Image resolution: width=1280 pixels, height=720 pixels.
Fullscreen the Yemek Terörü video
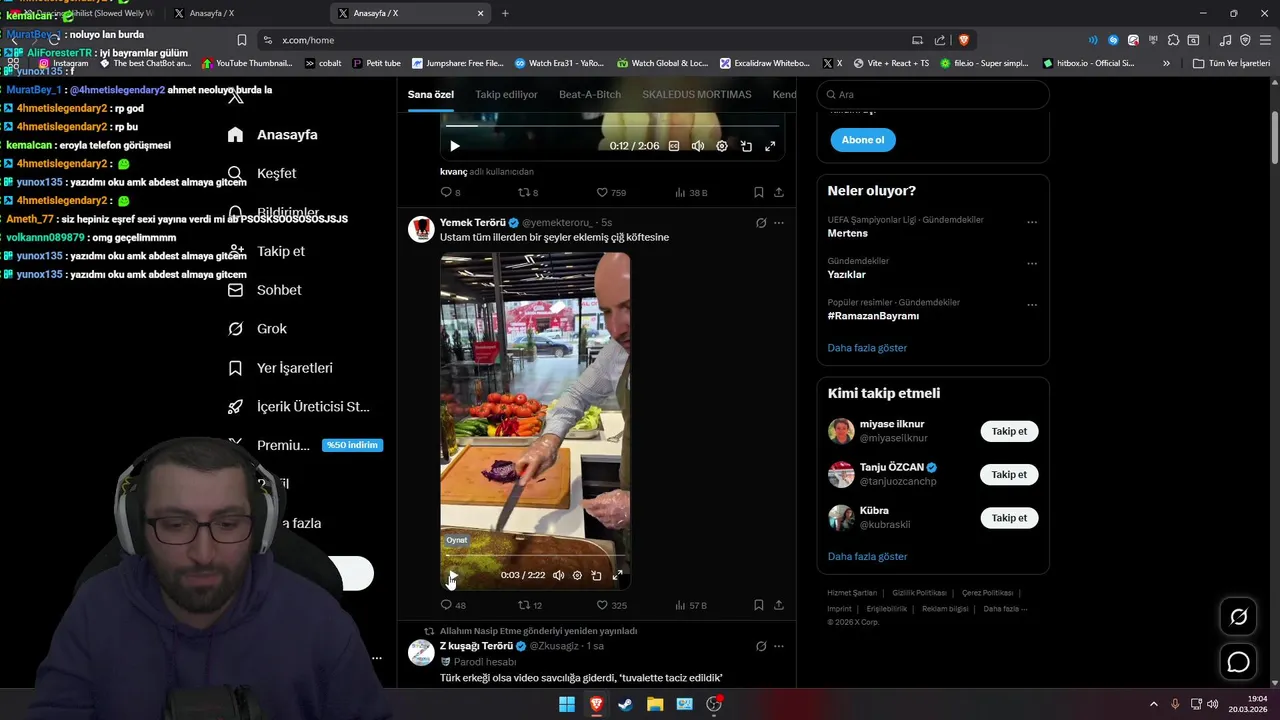(617, 576)
